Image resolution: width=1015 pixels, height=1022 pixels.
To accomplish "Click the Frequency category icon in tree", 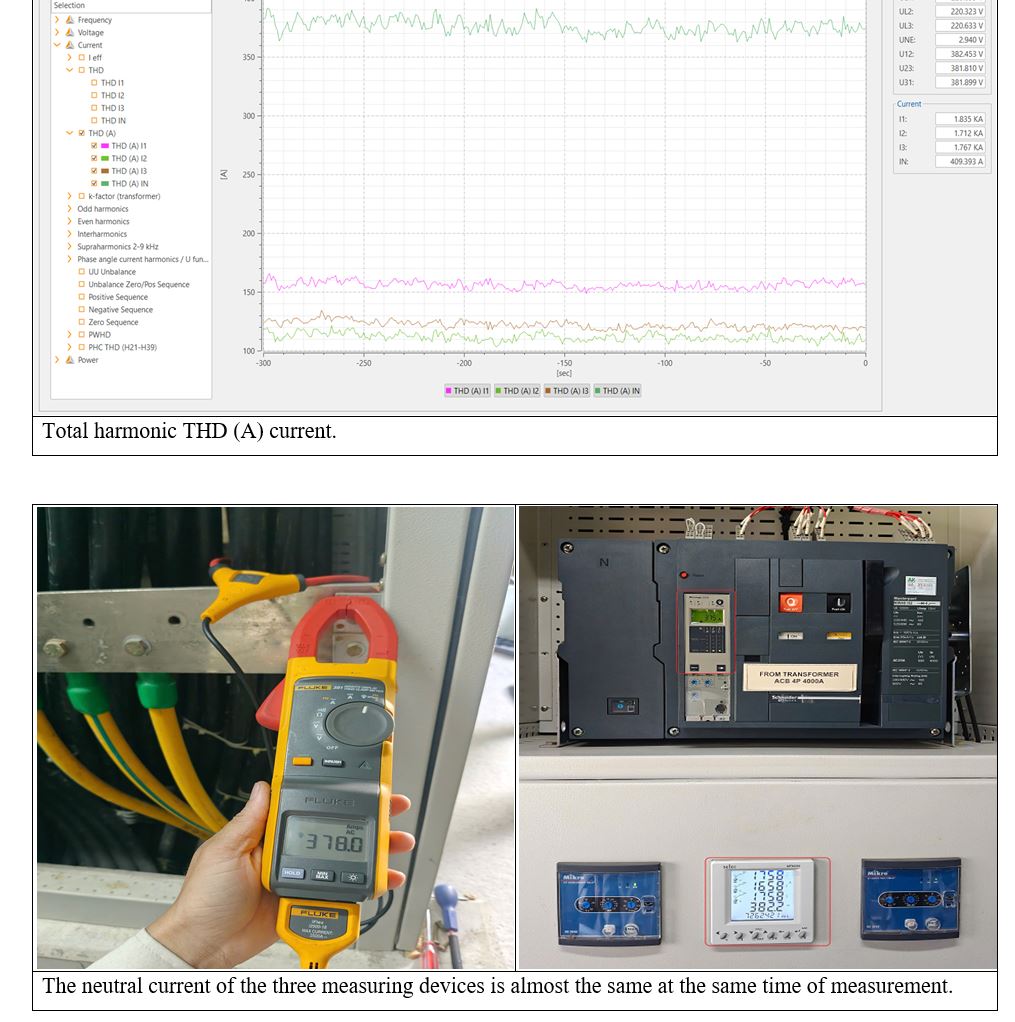I will coord(70,20).
